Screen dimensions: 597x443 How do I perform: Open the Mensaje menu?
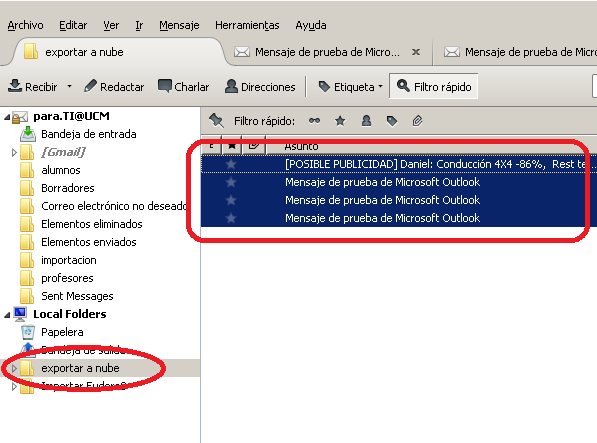[x=179, y=25]
